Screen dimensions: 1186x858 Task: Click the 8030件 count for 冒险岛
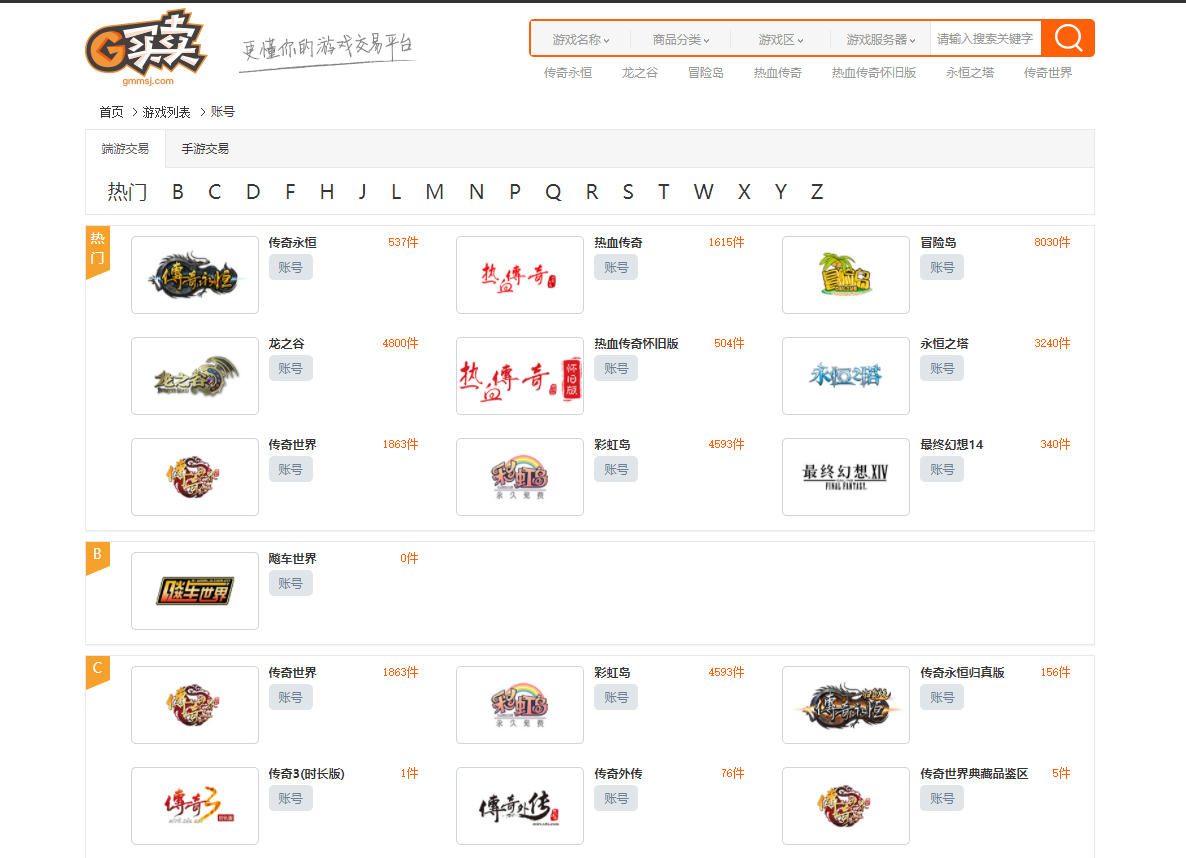[x=1052, y=242]
